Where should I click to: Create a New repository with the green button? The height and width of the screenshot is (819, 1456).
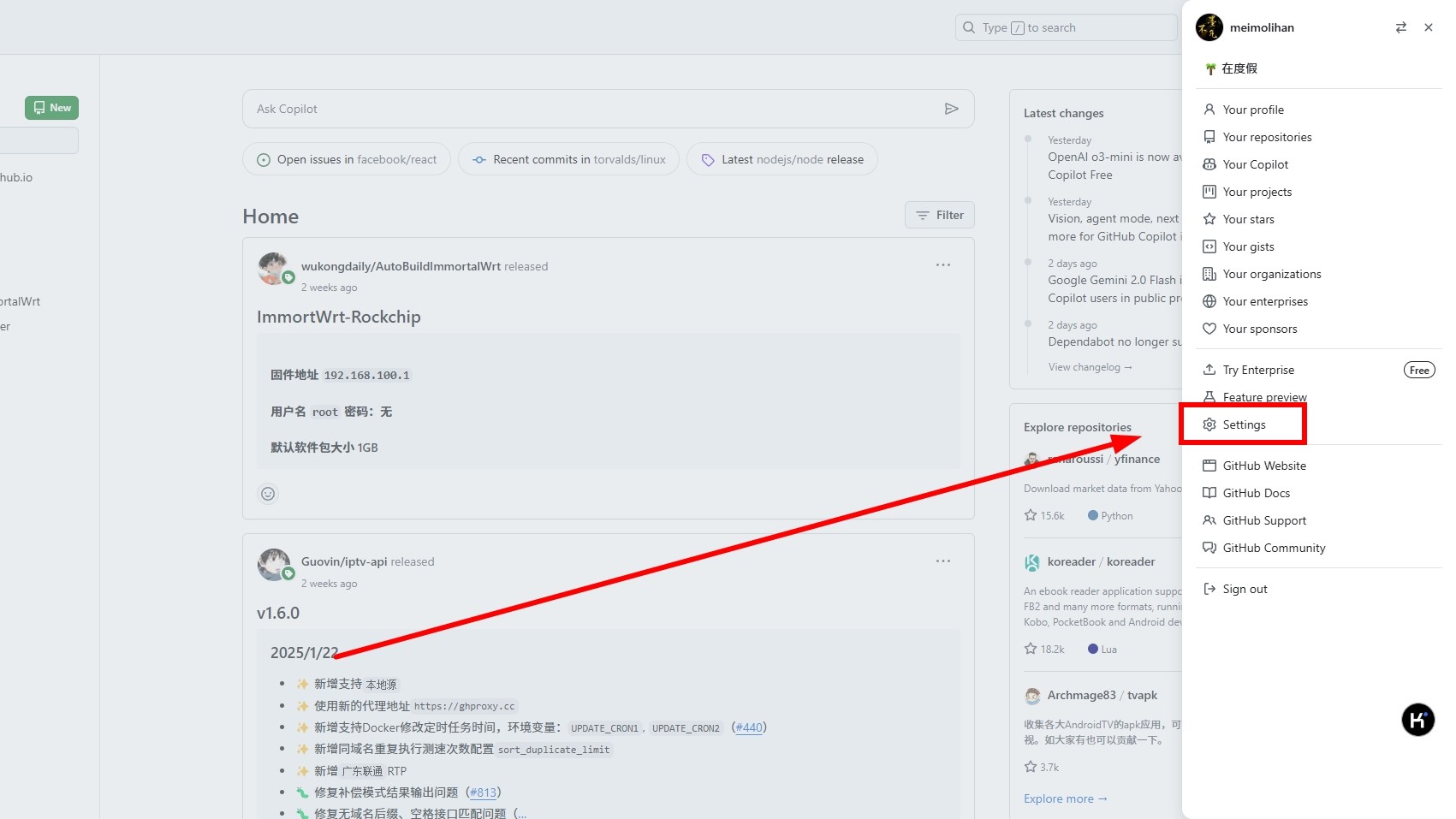click(51, 108)
